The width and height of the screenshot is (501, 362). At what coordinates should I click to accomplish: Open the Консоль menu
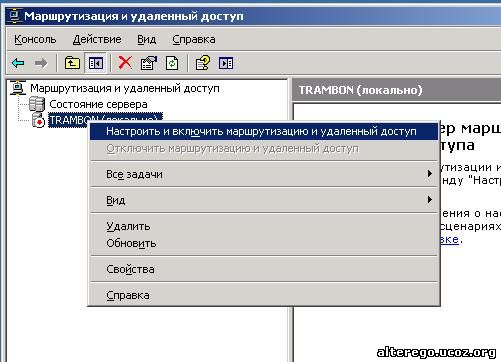tap(35, 39)
